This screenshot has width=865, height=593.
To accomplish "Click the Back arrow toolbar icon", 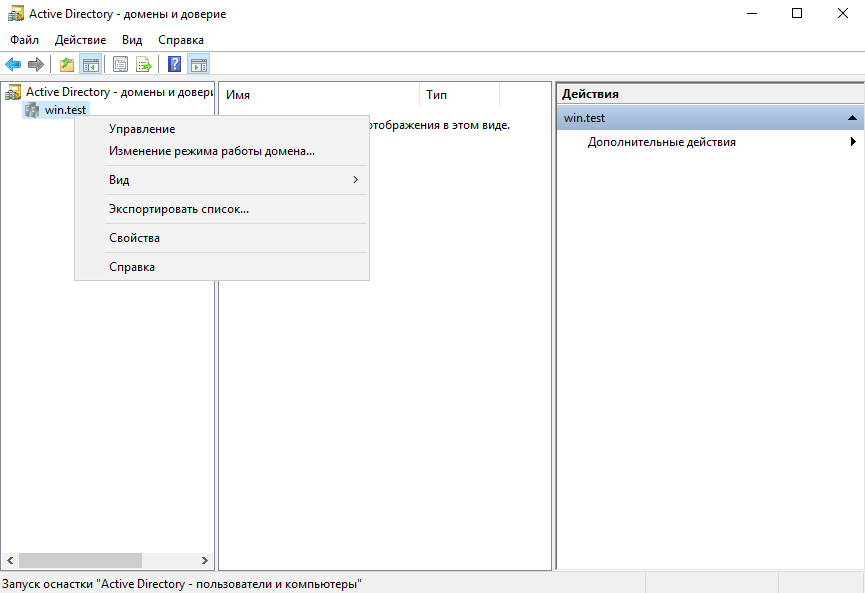I will (x=13, y=65).
